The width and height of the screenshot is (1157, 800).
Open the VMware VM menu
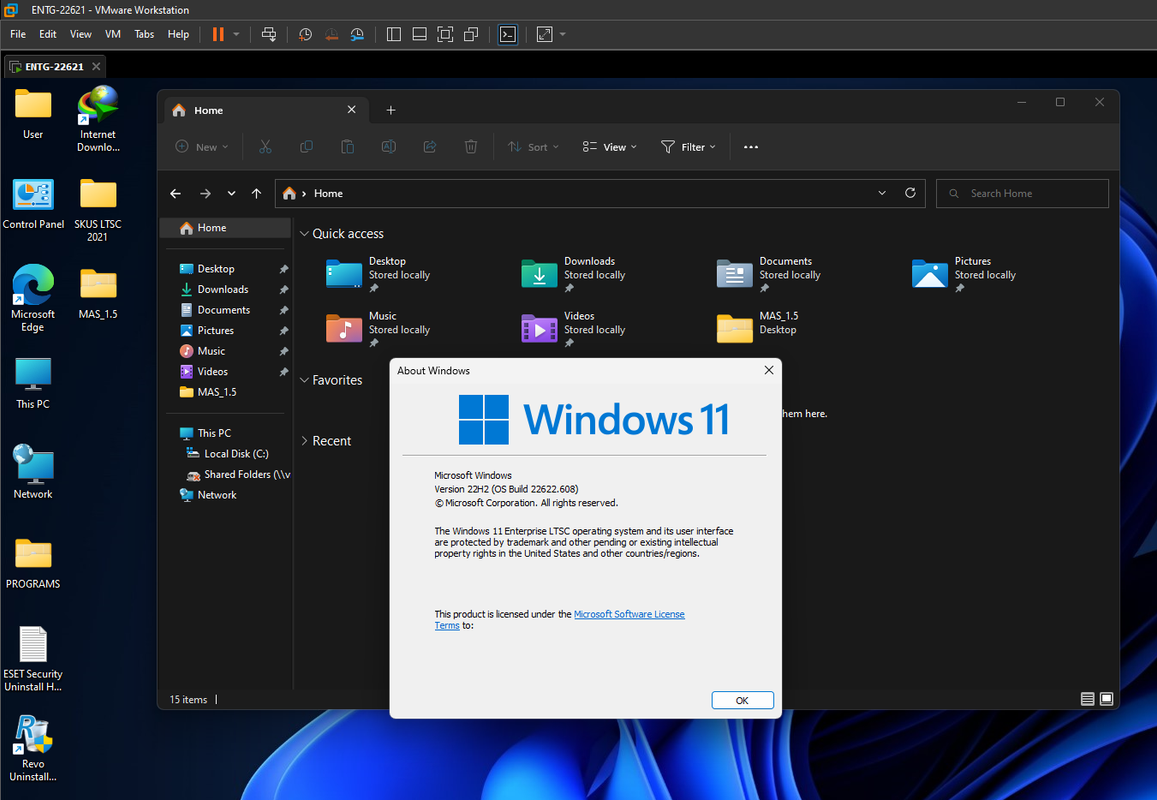click(112, 34)
